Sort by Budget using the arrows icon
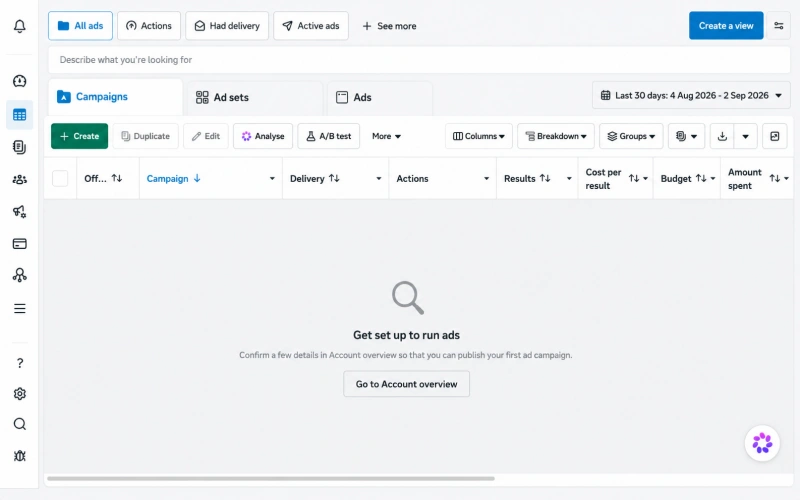800x500 pixels. pos(701,178)
